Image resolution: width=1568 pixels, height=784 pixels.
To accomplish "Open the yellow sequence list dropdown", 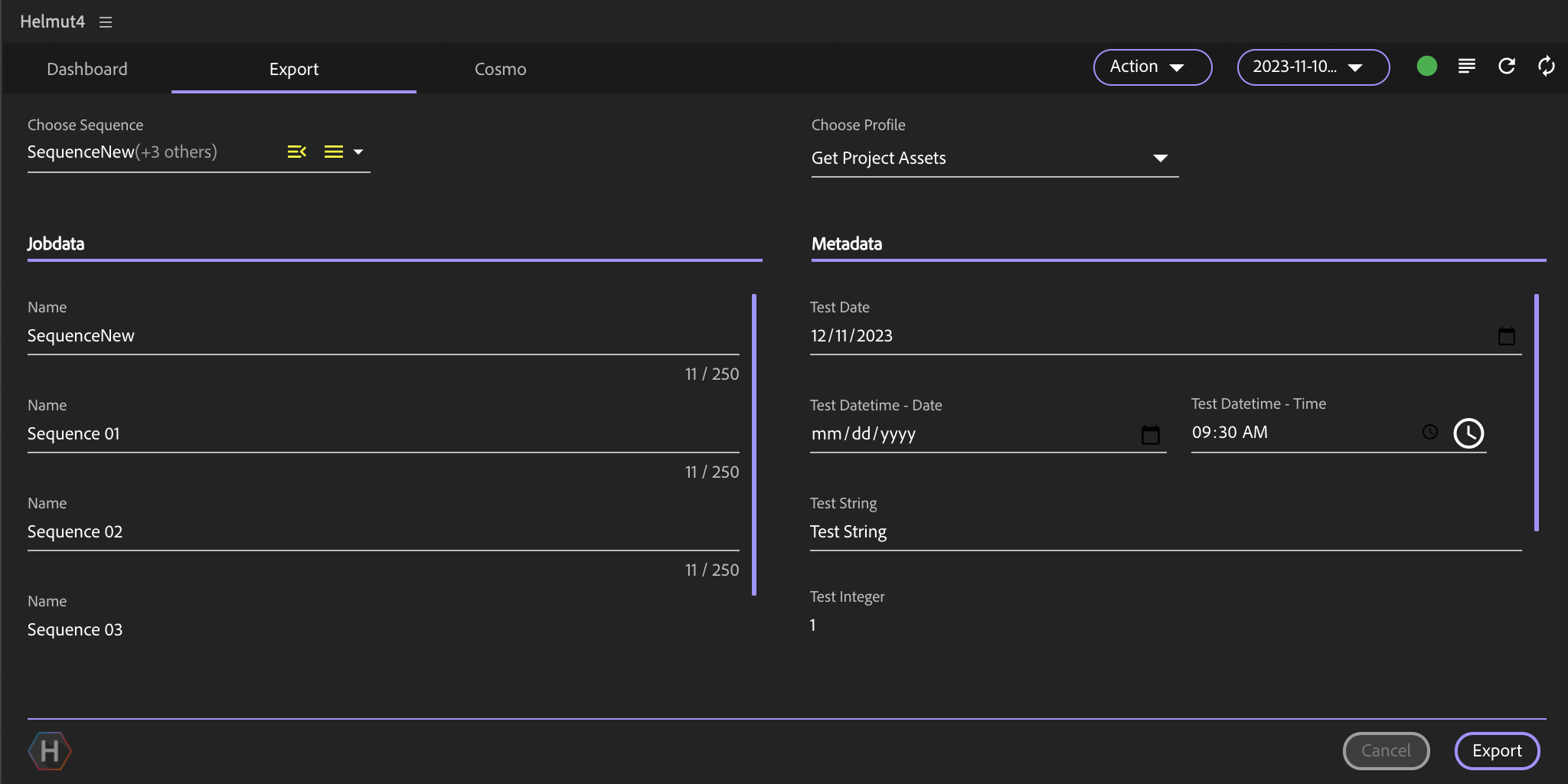I will click(343, 152).
